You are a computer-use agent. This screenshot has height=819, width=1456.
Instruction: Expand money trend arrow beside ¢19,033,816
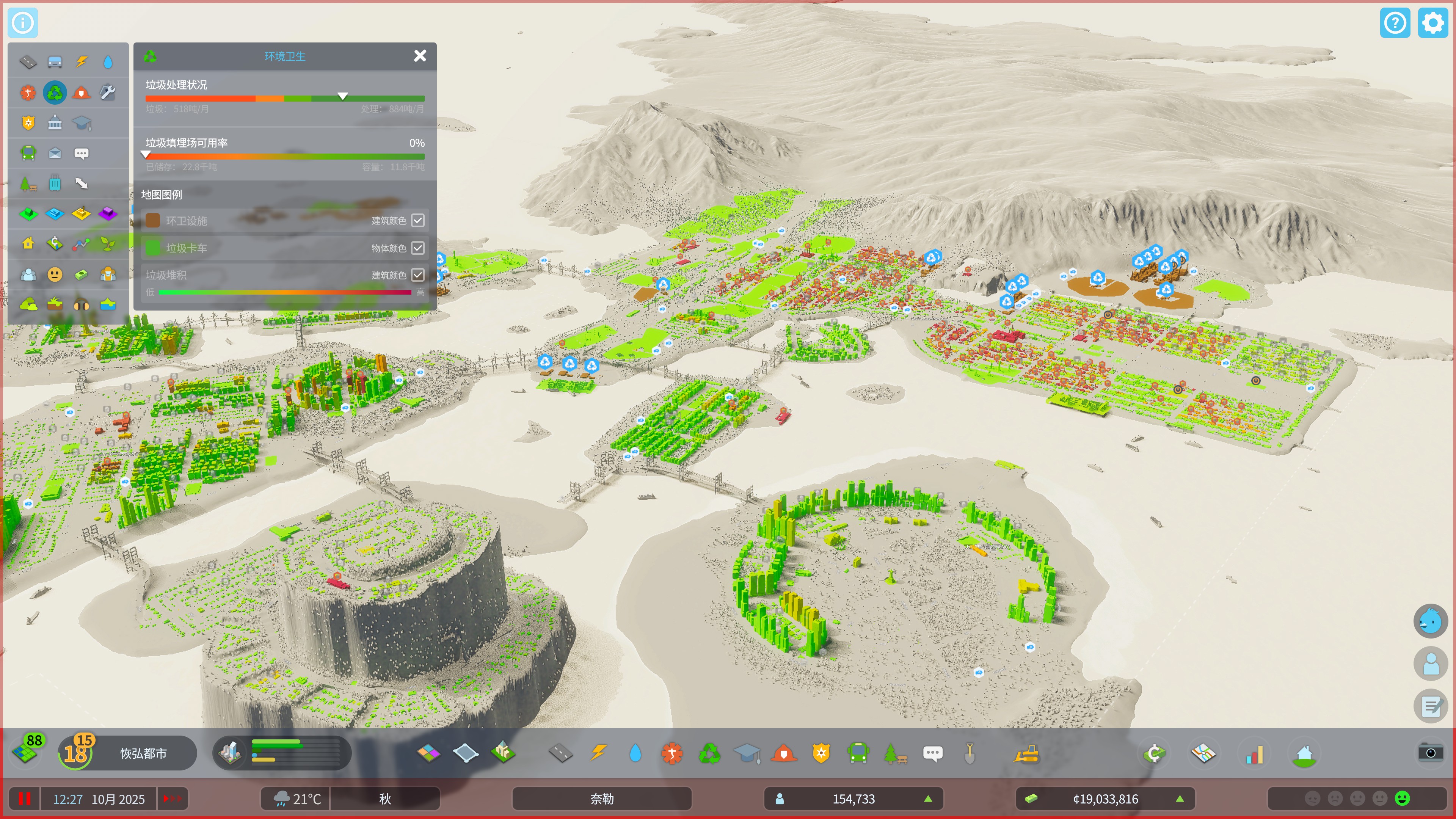click(x=1180, y=799)
